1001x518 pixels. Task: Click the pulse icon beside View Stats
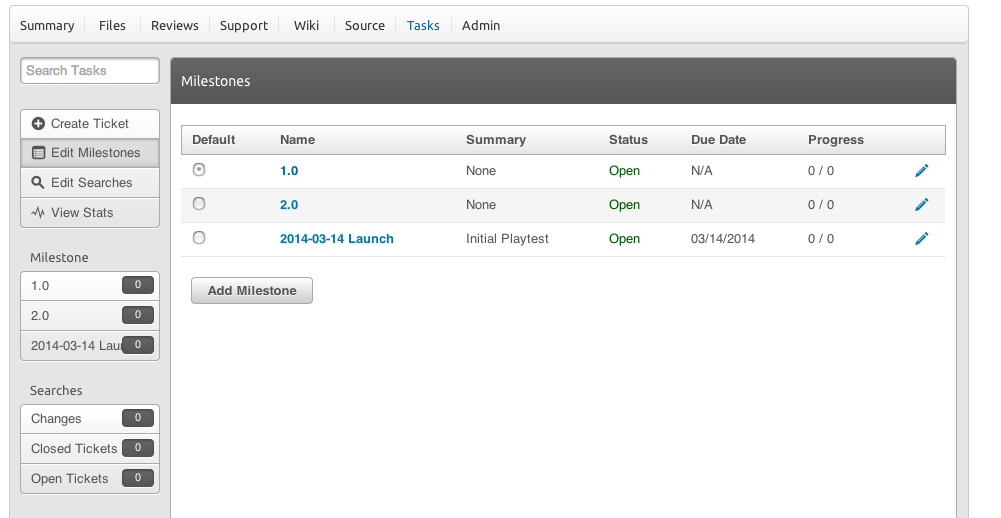pyautogui.click(x=38, y=213)
